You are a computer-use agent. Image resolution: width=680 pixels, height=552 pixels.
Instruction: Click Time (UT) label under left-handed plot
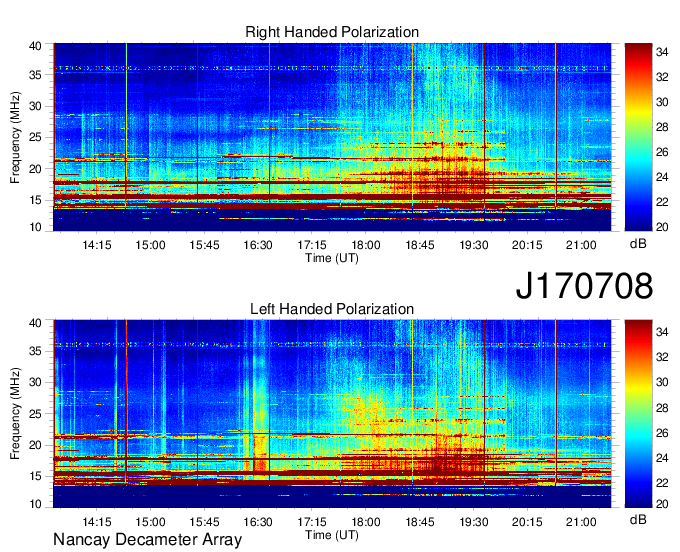coord(332,535)
